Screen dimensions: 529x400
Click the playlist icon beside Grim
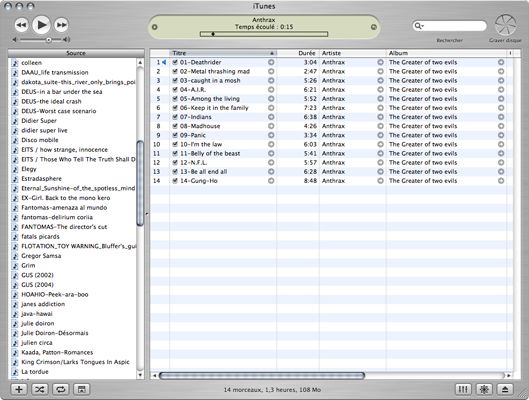click(x=15, y=266)
